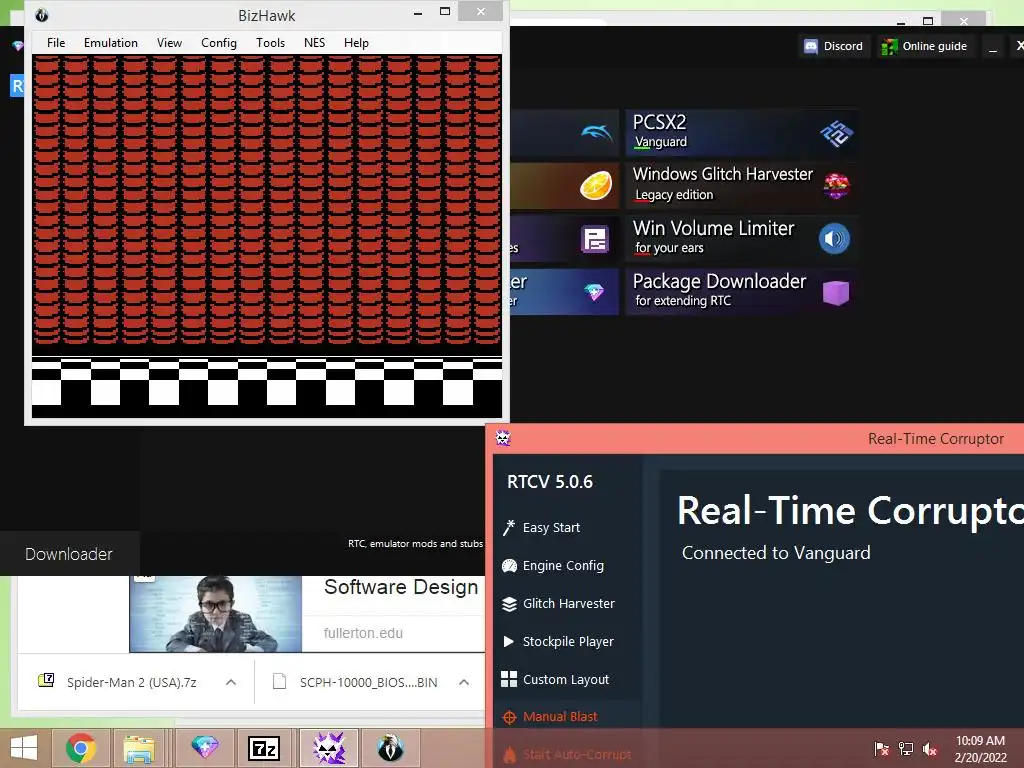Image resolution: width=1024 pixels, height=768 pixels.
Task: Select the Downloader tab in launcher
Action: coord(69,554)
